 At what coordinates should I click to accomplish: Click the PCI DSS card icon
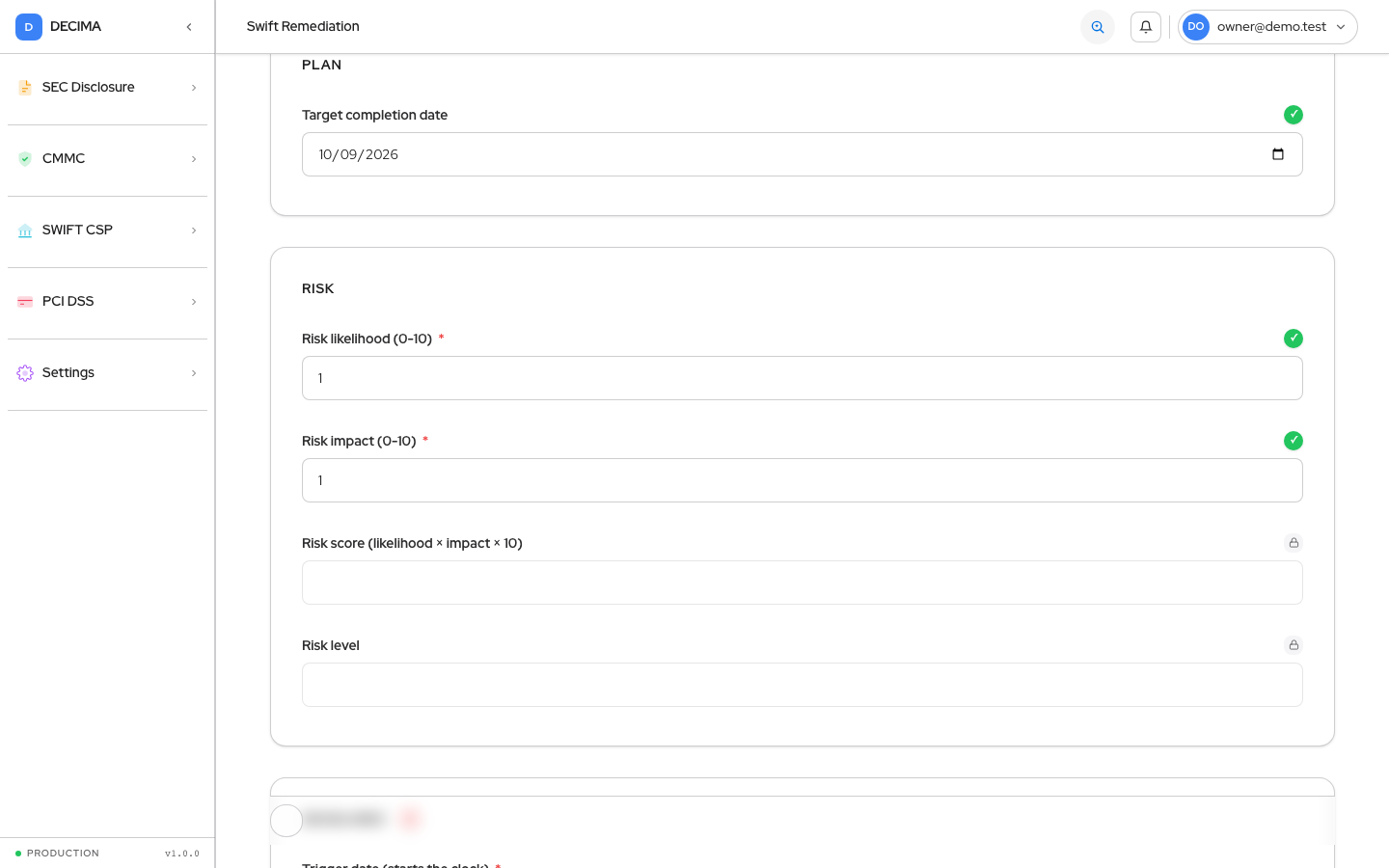coord(25,302)
